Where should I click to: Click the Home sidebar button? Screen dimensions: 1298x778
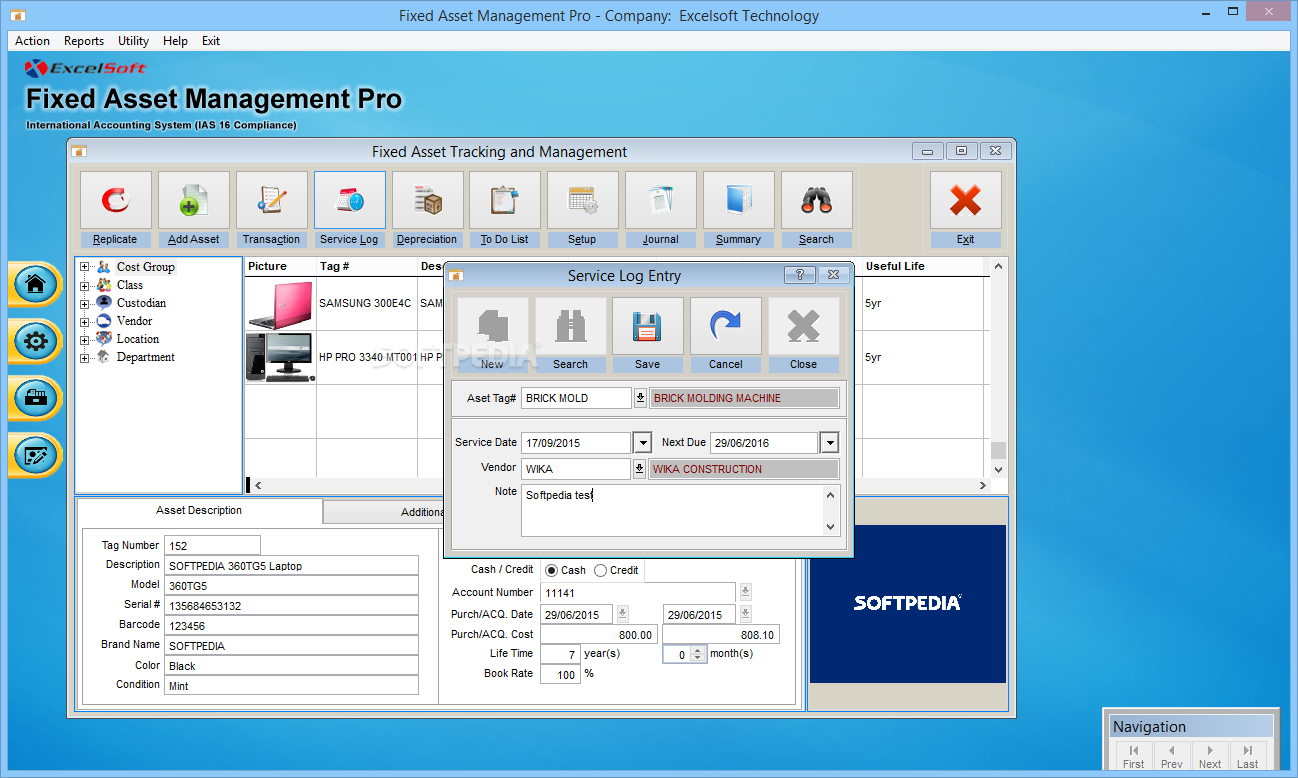click(36, 284)
